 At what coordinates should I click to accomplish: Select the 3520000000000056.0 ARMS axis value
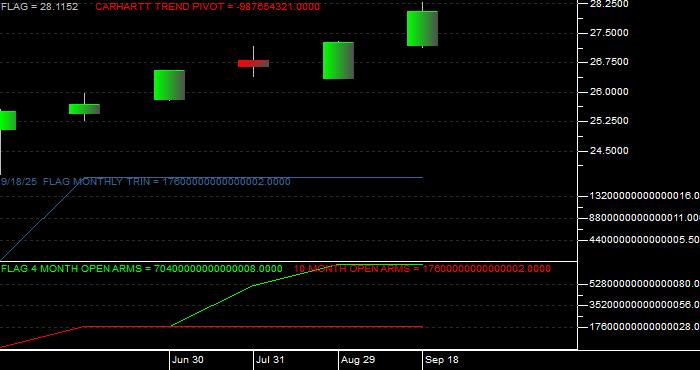point(645,305)
